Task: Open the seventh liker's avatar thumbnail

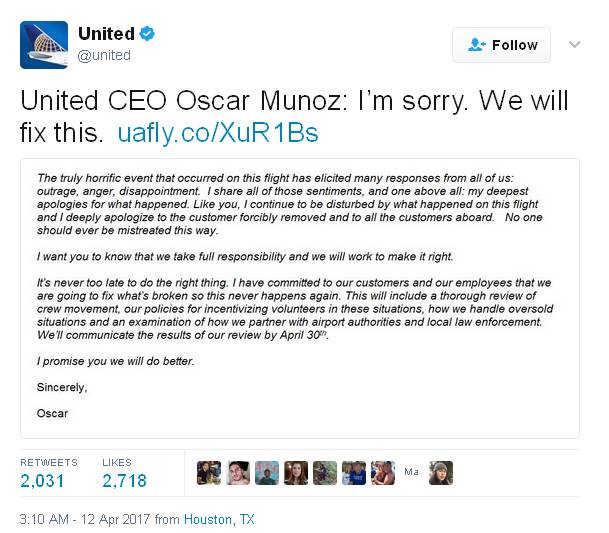Action: [x=383, y=473]
